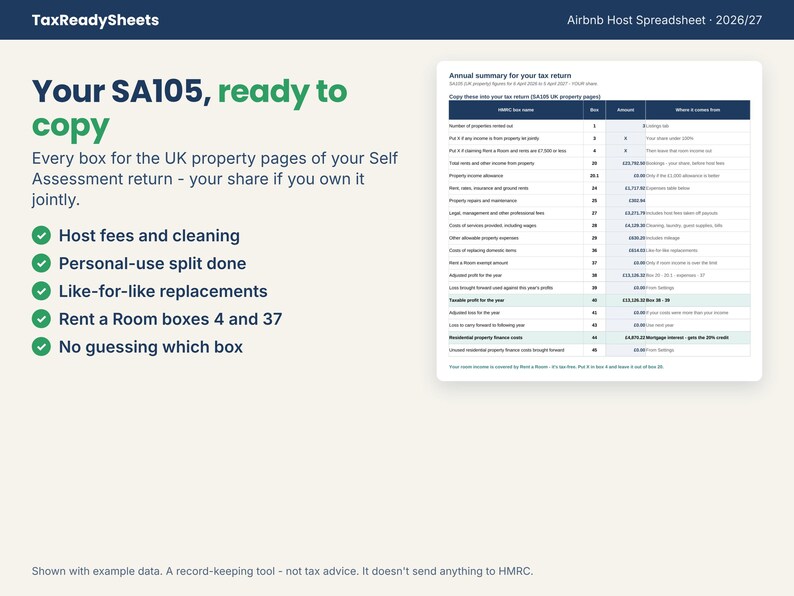Click the checkmark icon beside Like-for-like replacements

[x=41, y=291]
